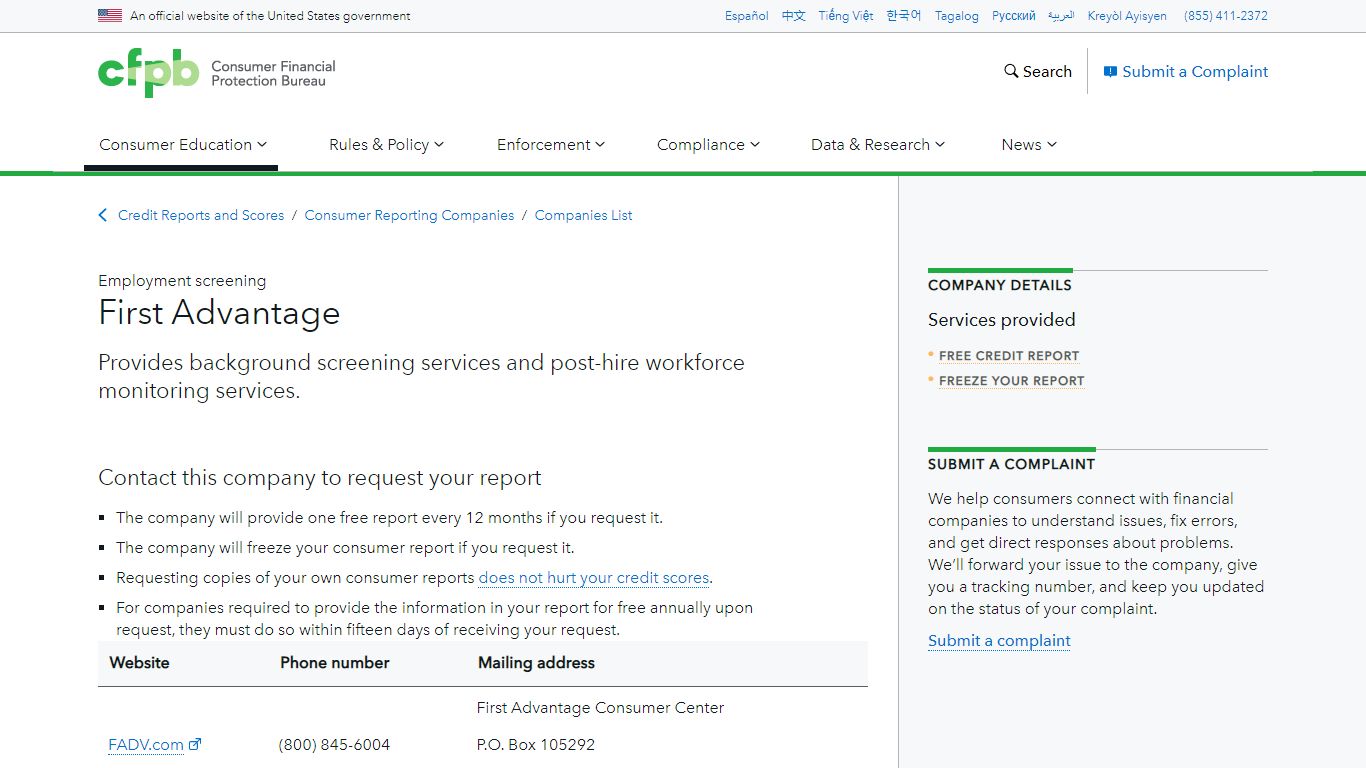This screenshot has width=1366, height=768.
Task: Open the News dropdown menu
Action: (1029, 144)
